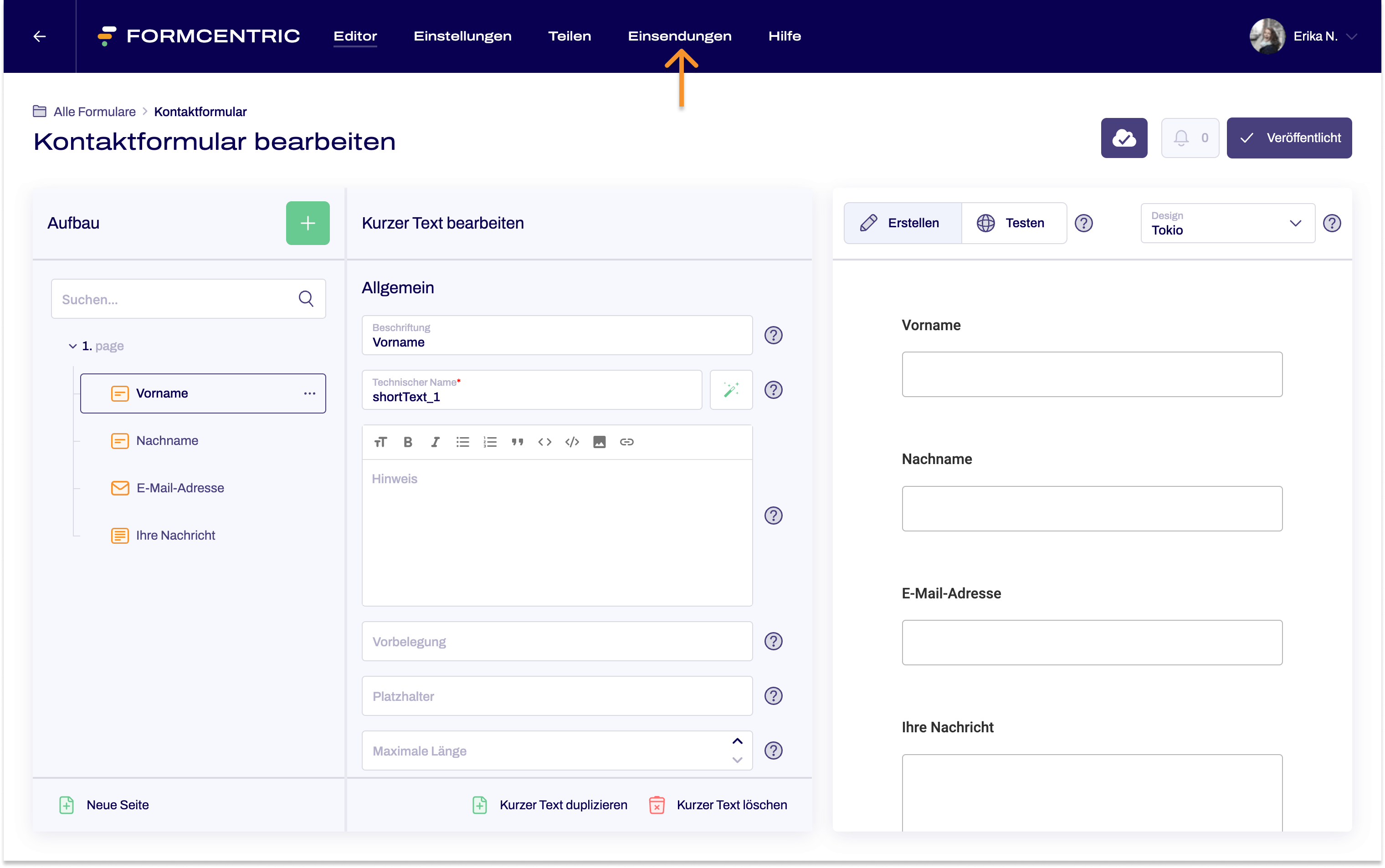1385x868 pixels.
Task: Click the image insert icon
Action: 599,441
